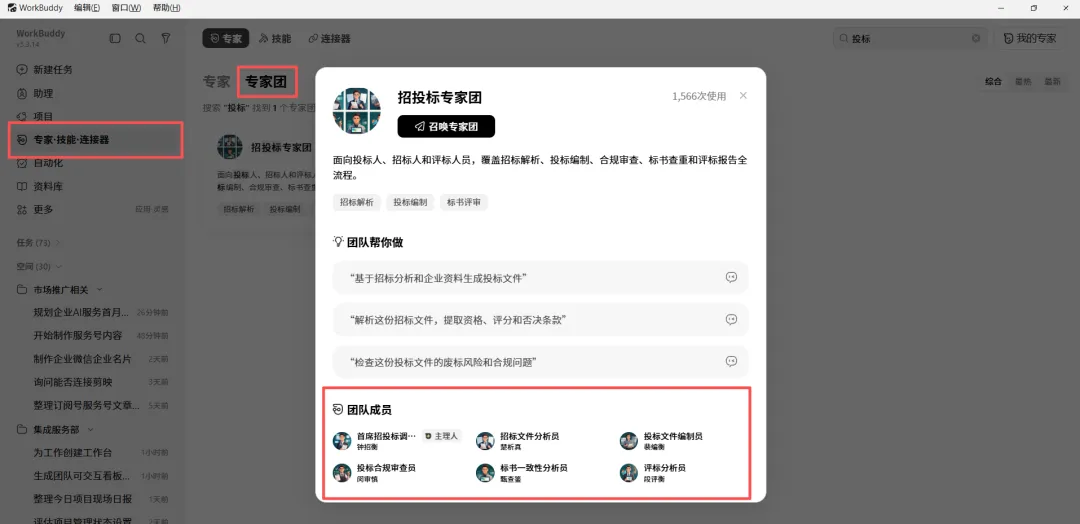
Task: Open task 为工作创建工作台
Action: coord(72,452)
